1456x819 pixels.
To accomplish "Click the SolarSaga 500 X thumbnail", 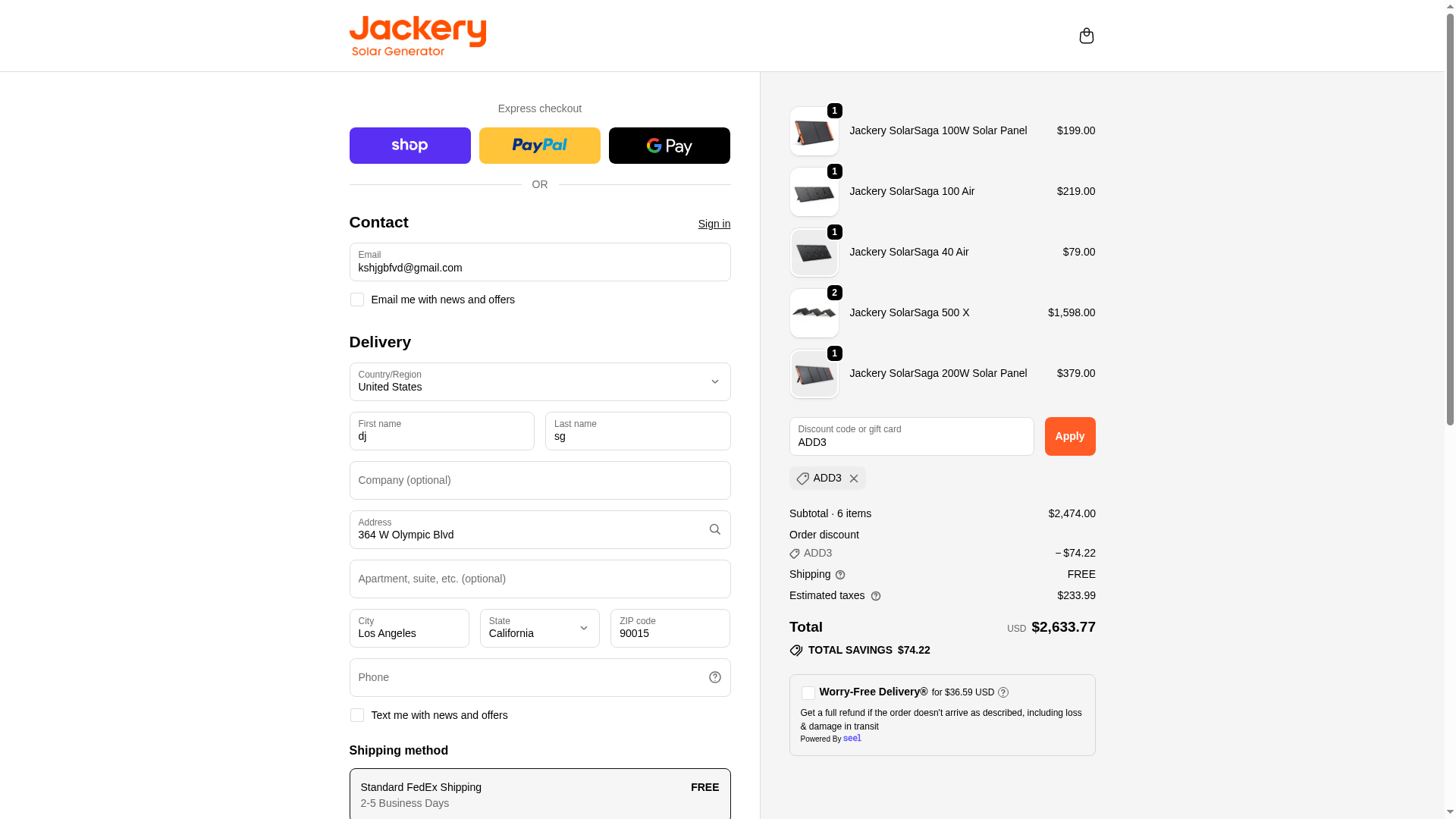I will (814, 313).
